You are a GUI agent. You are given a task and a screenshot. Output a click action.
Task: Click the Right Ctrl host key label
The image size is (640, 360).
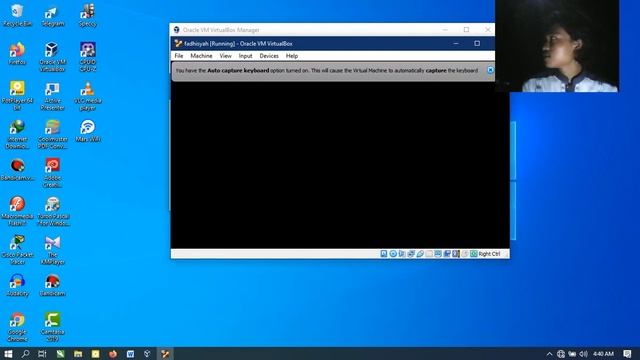489,254
